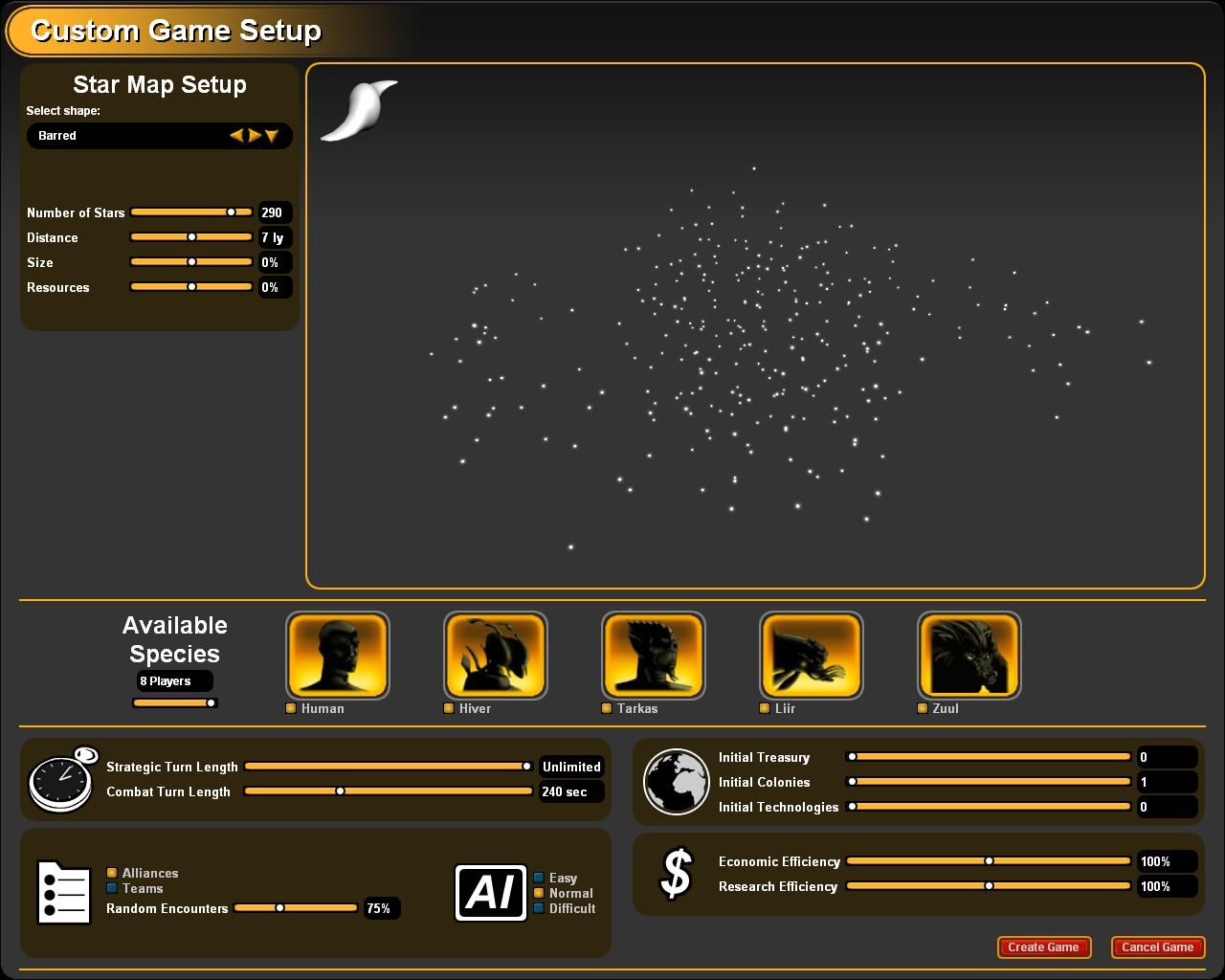Screen dimensions: 1225x980
Task: Toggle the Alliances checkbox
Action: (x=112, y=873)
